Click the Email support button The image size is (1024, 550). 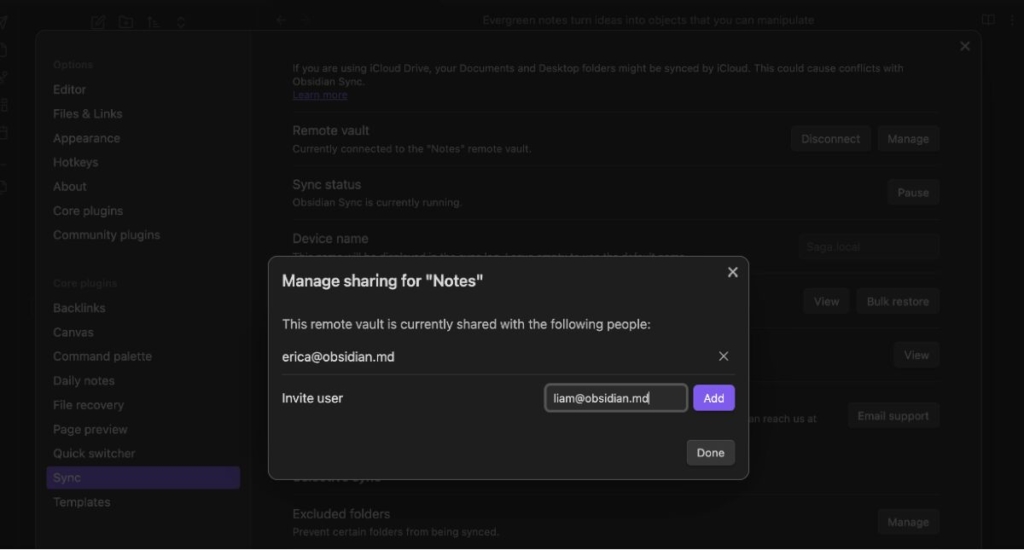point(892,416)
